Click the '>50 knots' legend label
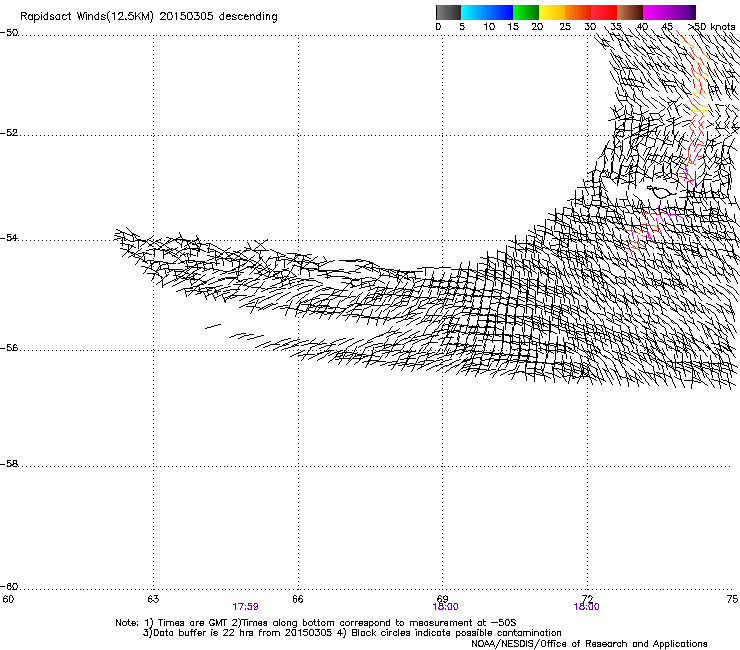This screenshot has width=740, height=650. [x=711, y=27]
